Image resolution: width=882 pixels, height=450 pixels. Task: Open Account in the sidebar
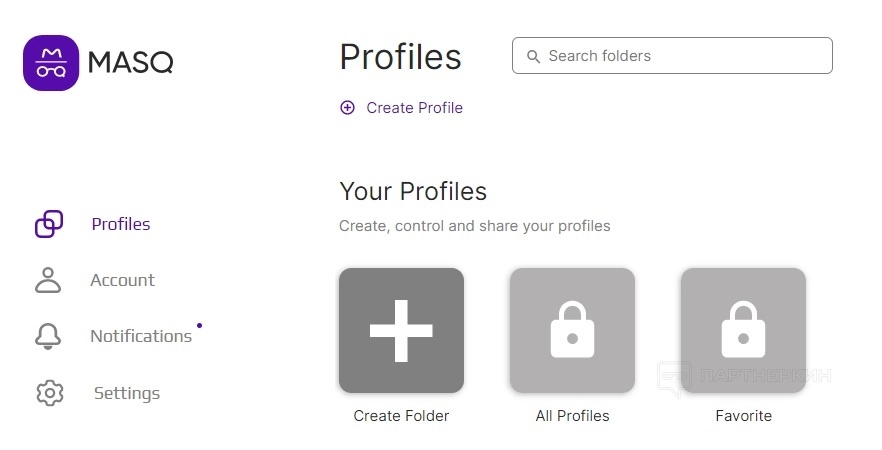(x=122, y=280)
